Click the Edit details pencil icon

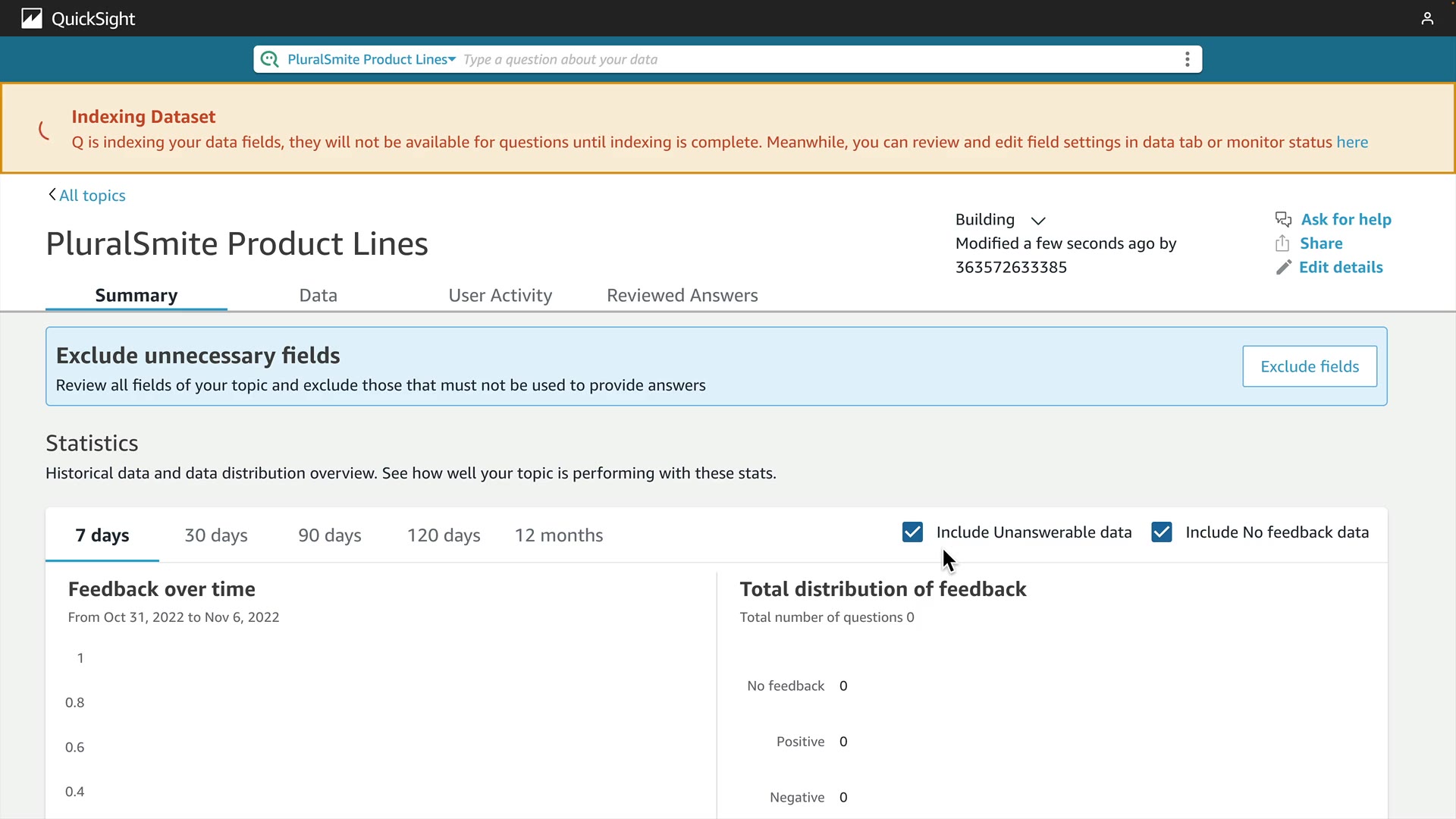pos(1283,267)
